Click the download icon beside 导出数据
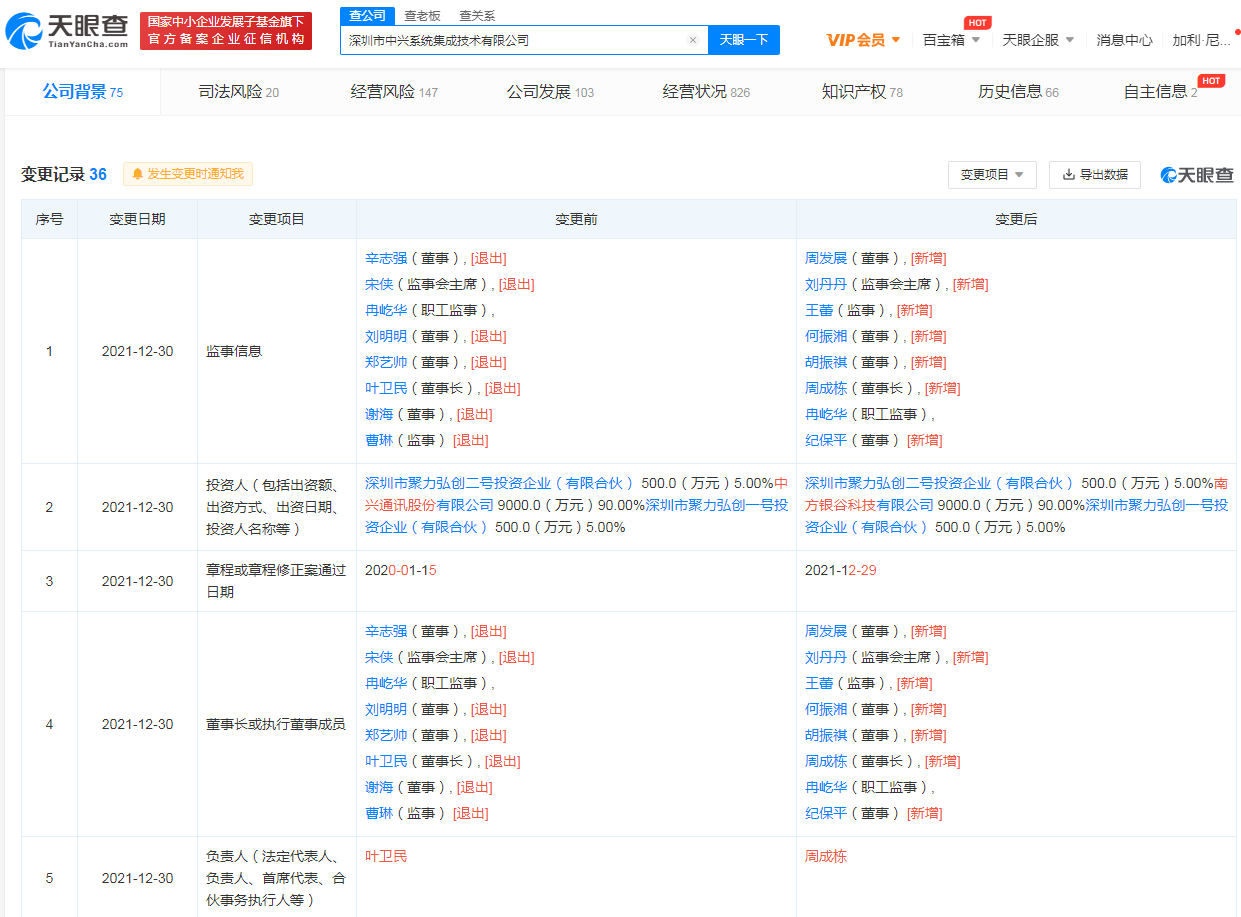Viewport: 1241px width, 917px height. [1069, 174]
